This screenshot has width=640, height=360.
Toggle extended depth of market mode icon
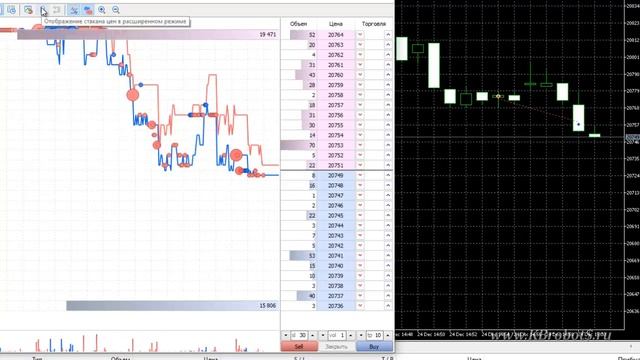coord(43,10)
